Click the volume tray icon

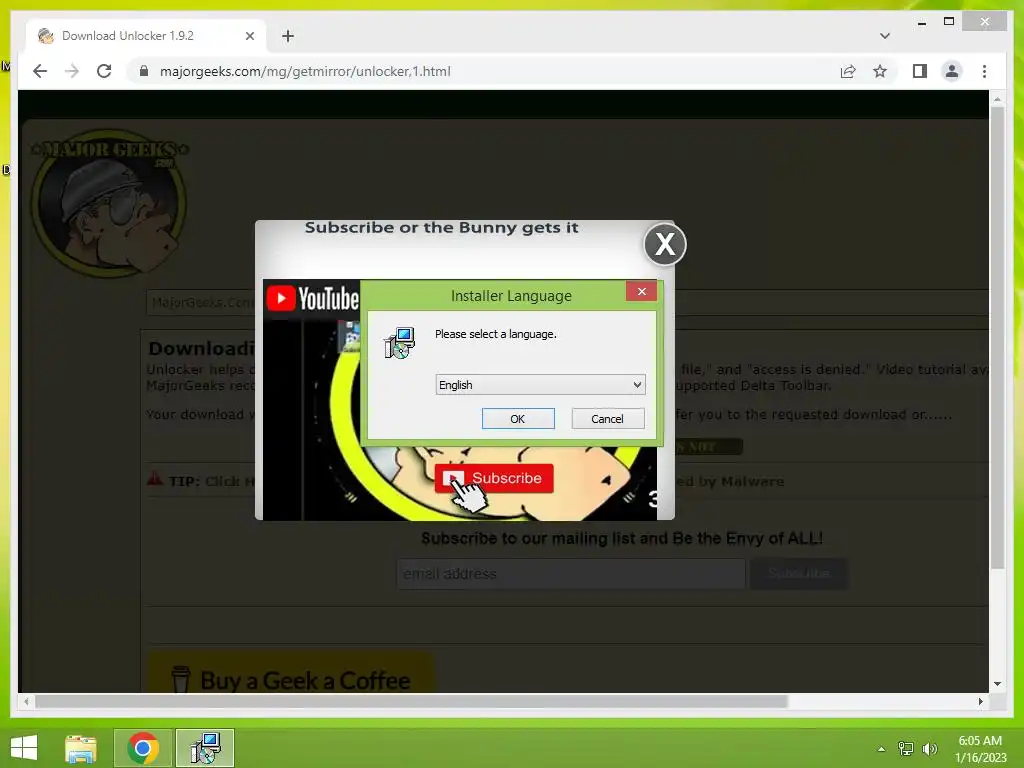tap(930, 748)
